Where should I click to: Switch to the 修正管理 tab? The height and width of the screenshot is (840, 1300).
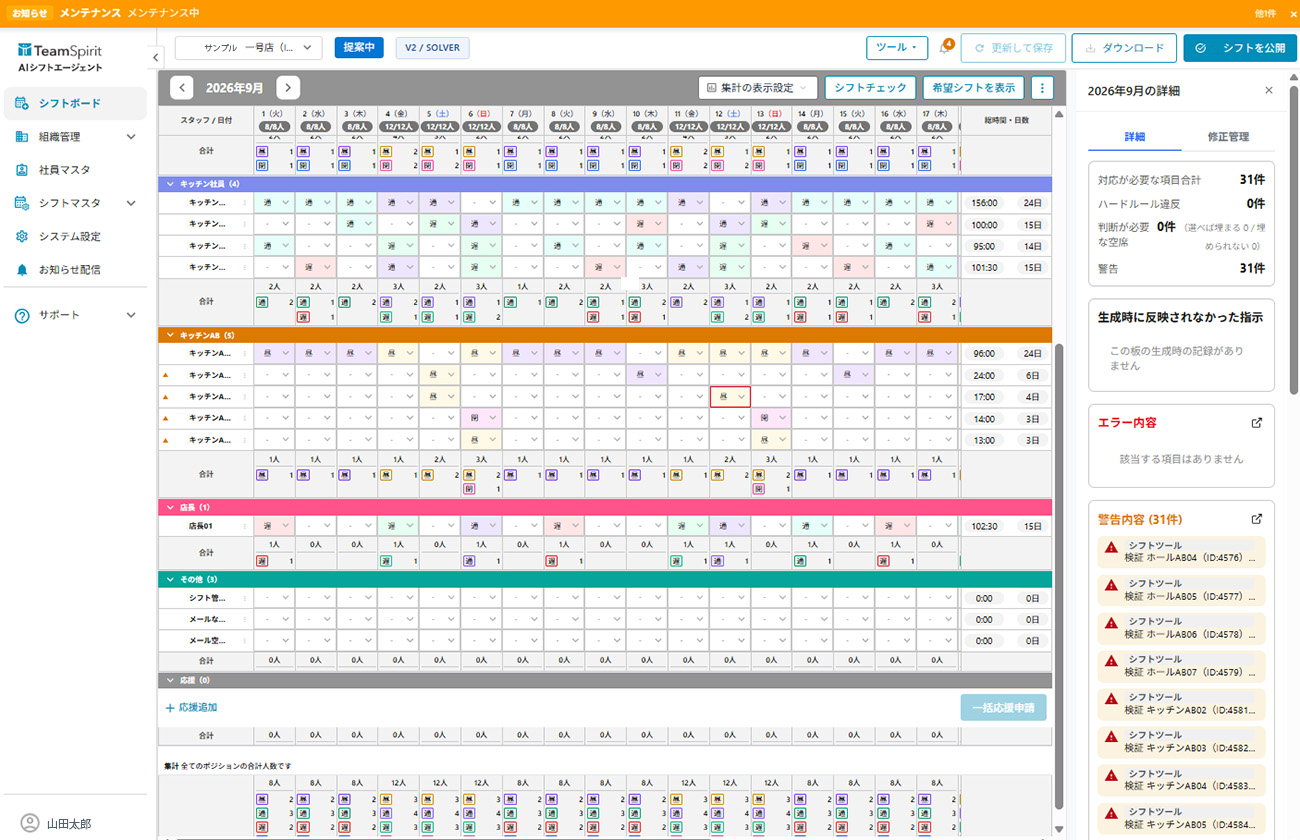click(x=1228, y=137)
